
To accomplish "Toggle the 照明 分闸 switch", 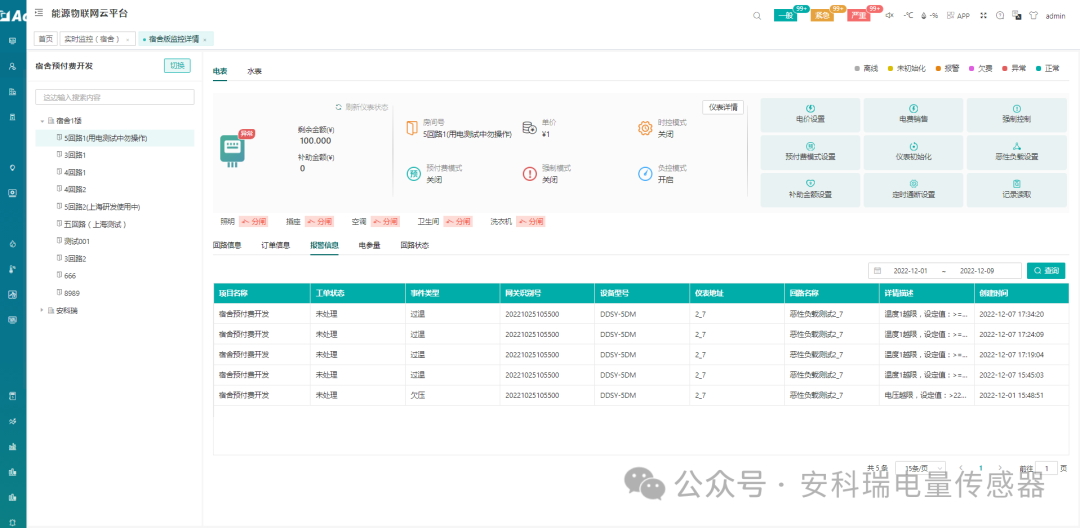I will point(253,222).
